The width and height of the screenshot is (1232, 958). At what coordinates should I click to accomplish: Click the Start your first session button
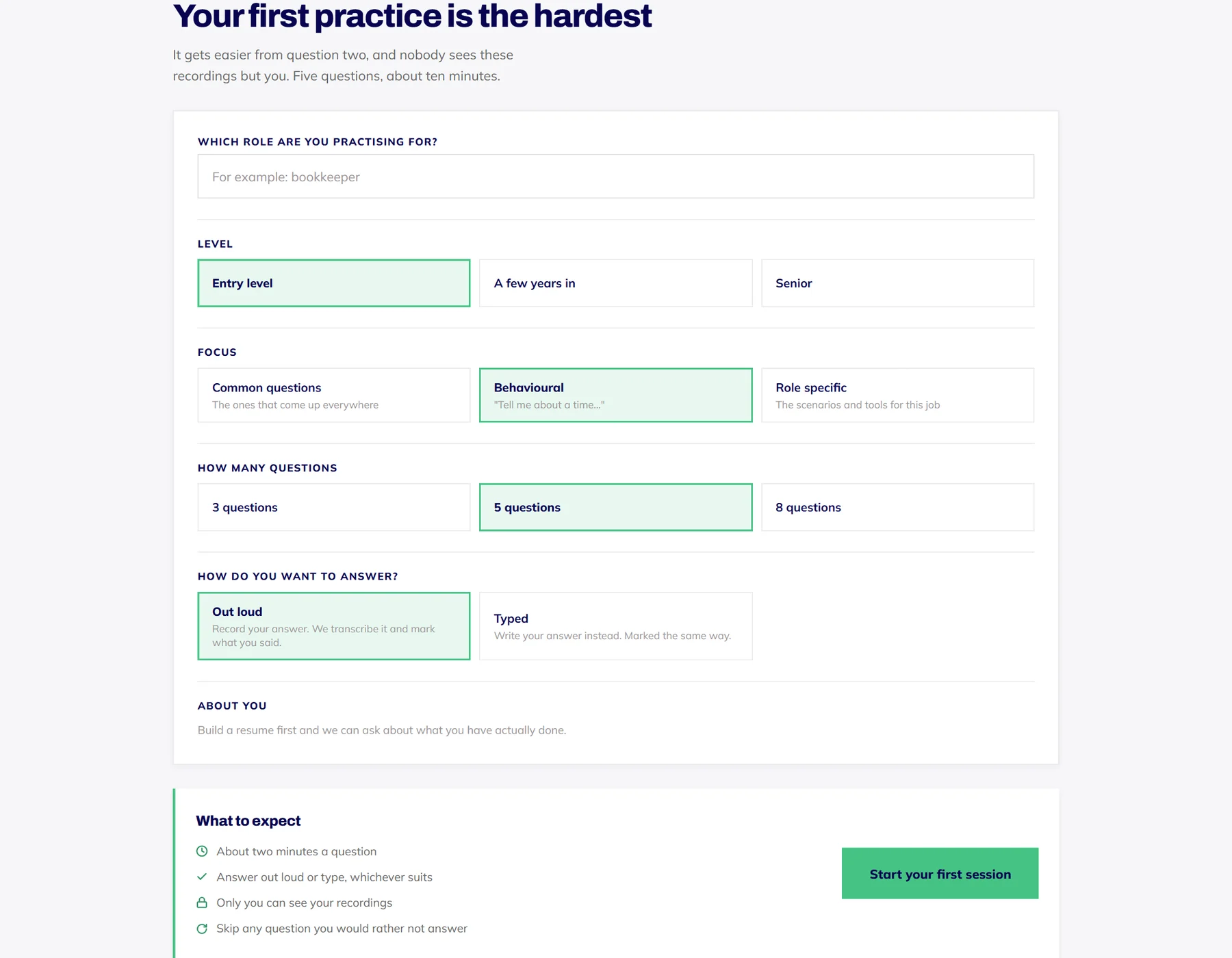click(x=940, y=874)
